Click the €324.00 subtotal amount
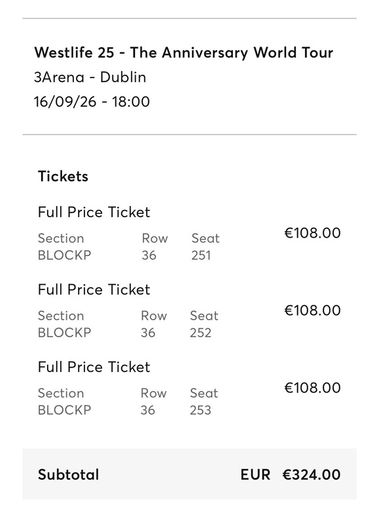 pos(312,475)
